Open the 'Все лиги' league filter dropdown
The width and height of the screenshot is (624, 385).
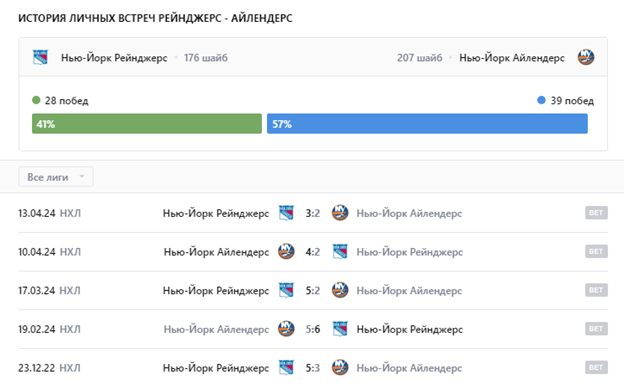tap(56, 177)
